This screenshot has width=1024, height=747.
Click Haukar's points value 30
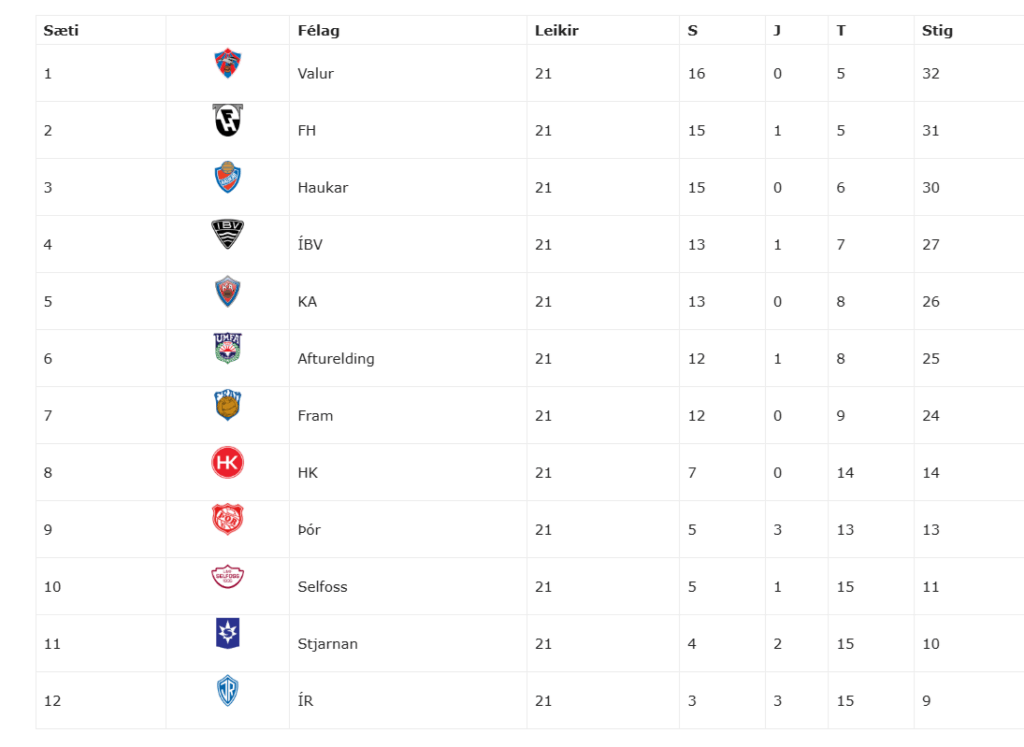point(931,188)
